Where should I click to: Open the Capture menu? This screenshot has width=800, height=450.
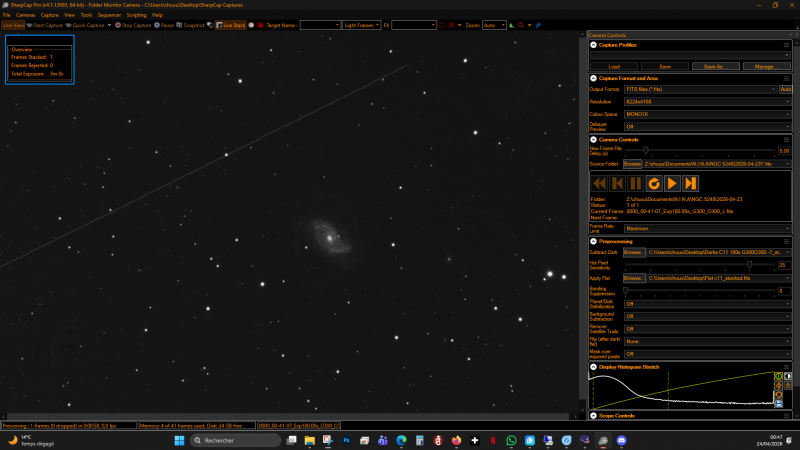click(49, 15)
